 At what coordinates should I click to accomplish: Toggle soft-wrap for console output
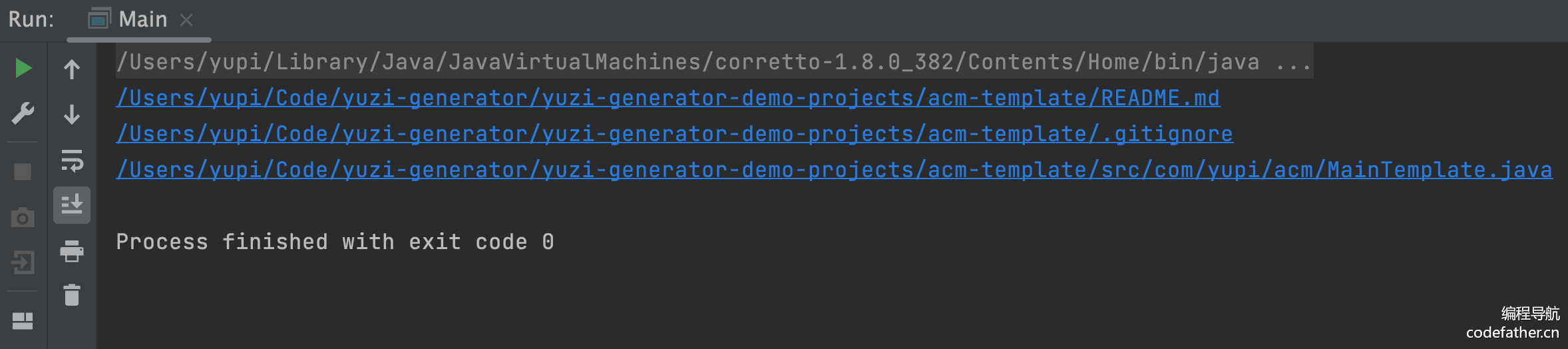click(x=72, y=160)
